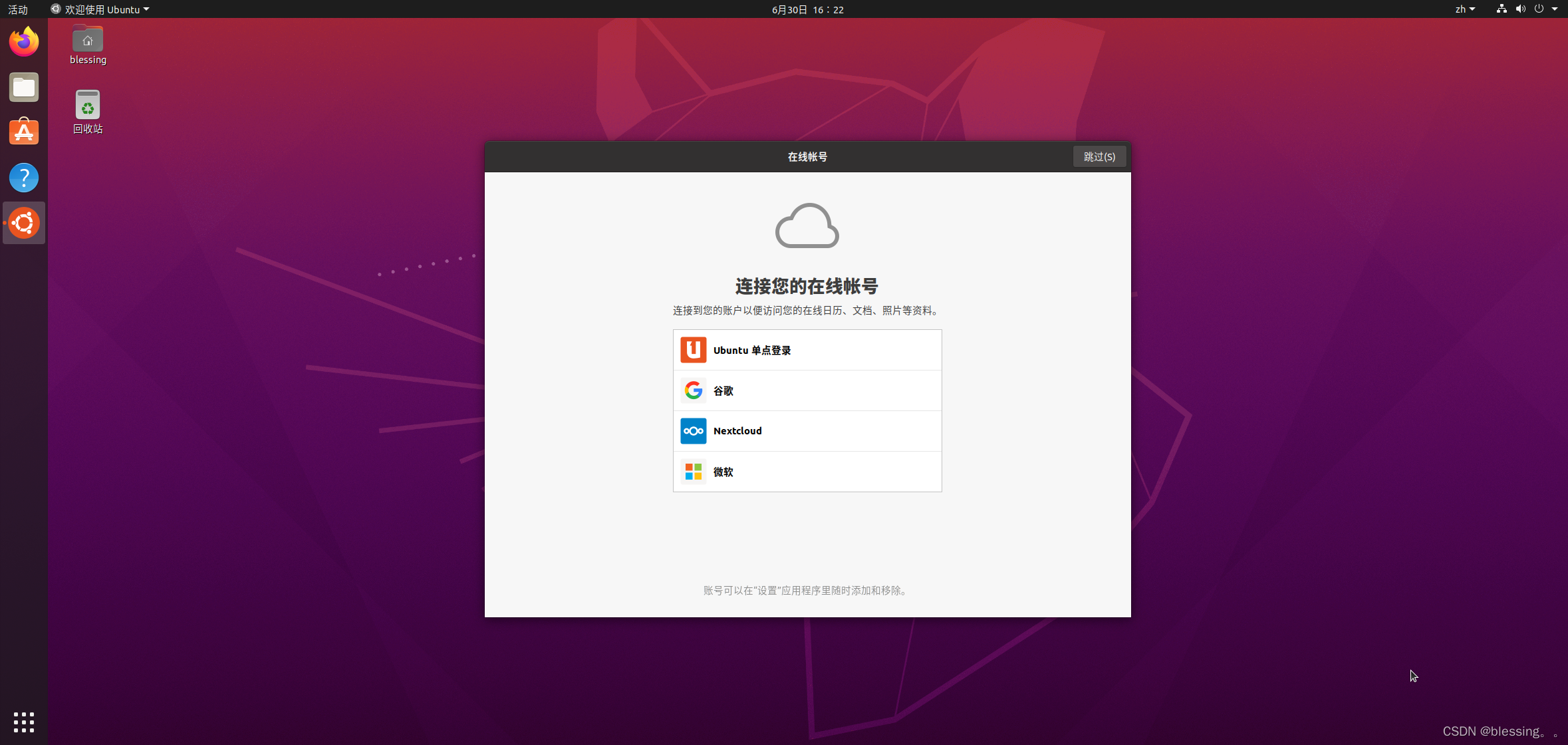
Task: Click the volume speaker icon
Action: click(x=1520, y=9)
